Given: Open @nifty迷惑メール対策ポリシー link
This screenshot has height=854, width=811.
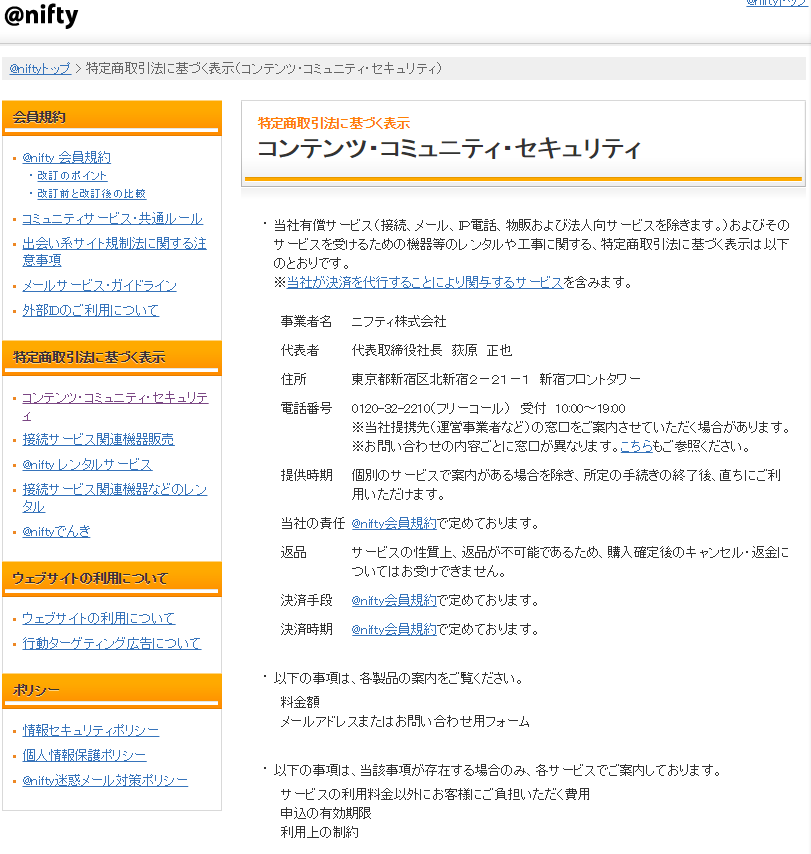Looking at the screenshot, I should tap(105, 781).
